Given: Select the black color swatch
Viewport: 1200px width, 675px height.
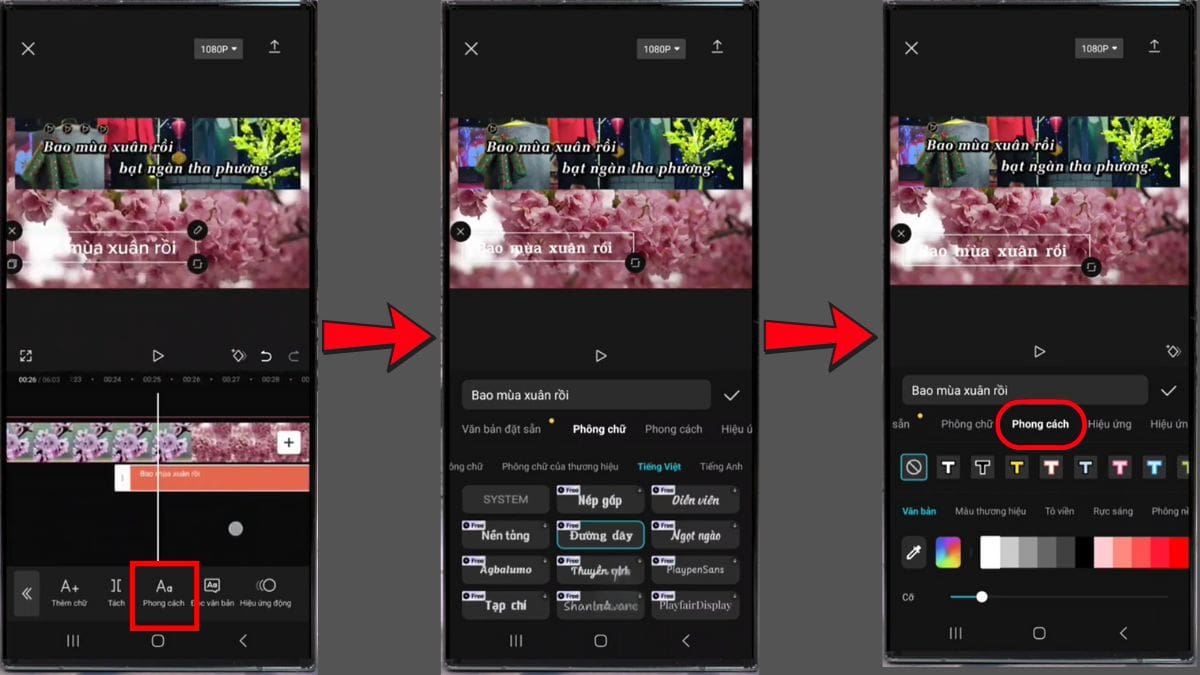Looking at the screenshot, I should [x=1084, y=552].
